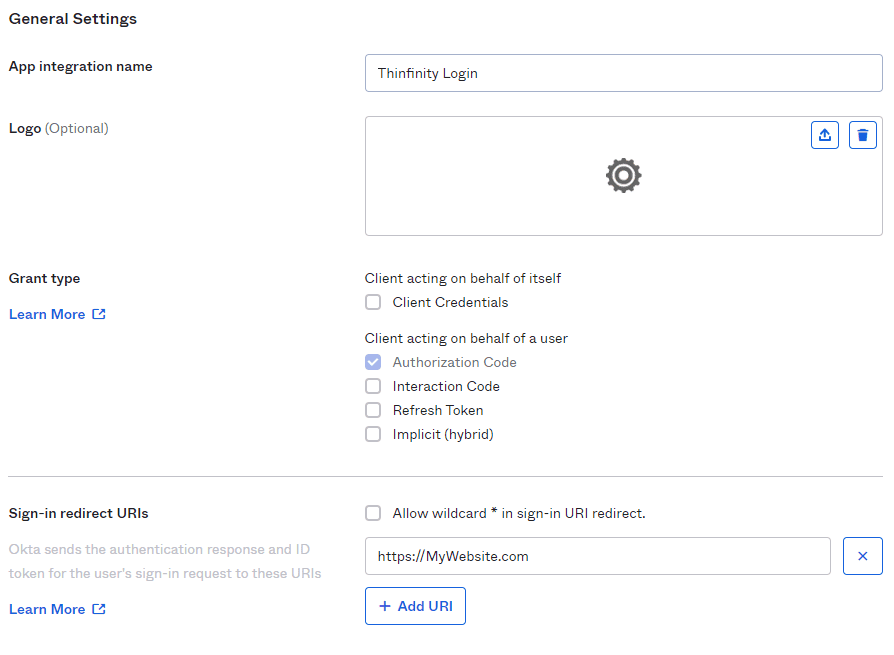Enable the Client Credentials grant
The image size is (894, 655).
pyautogui.click(x=373, y=301)
